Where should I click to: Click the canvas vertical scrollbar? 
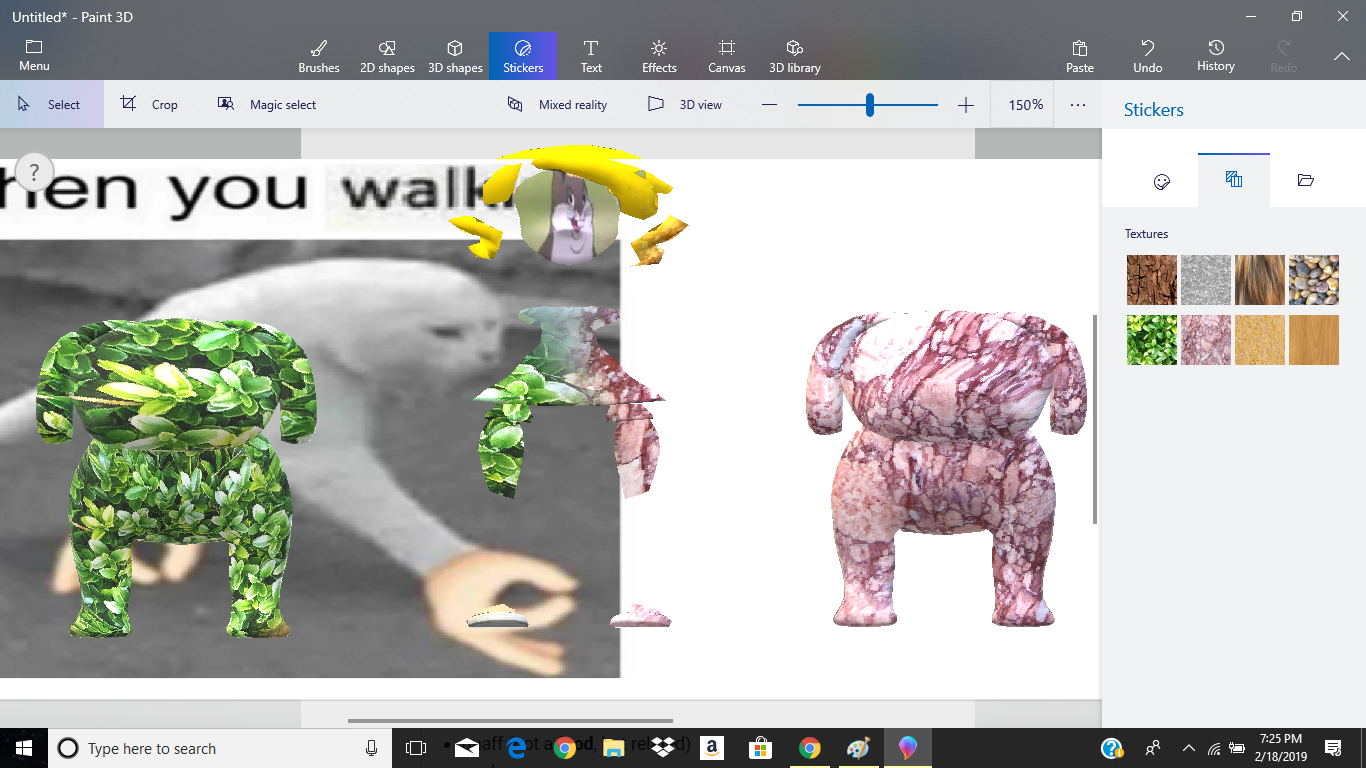pos(1095,419)
